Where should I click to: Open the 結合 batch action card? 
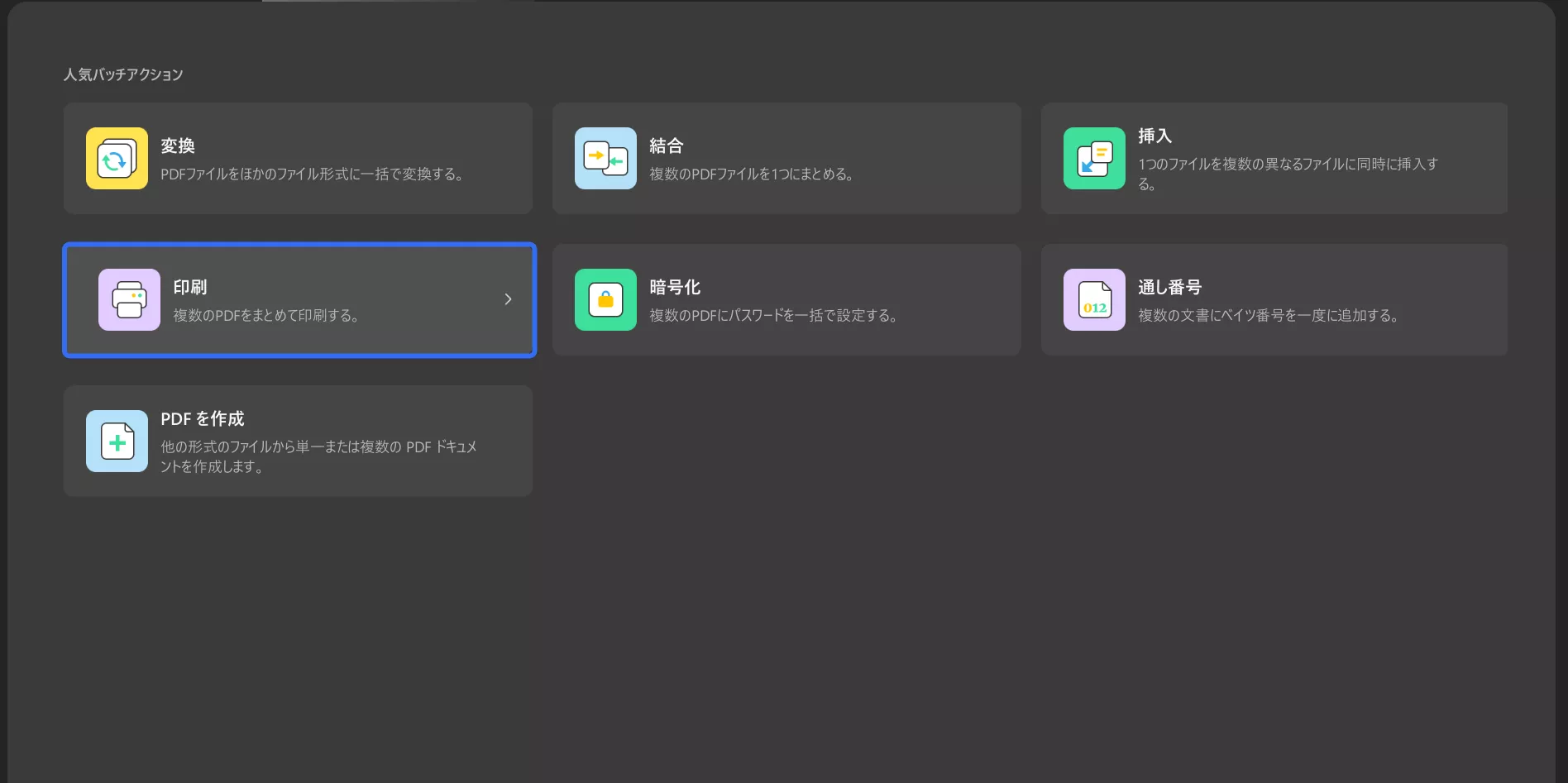[786, 158]
